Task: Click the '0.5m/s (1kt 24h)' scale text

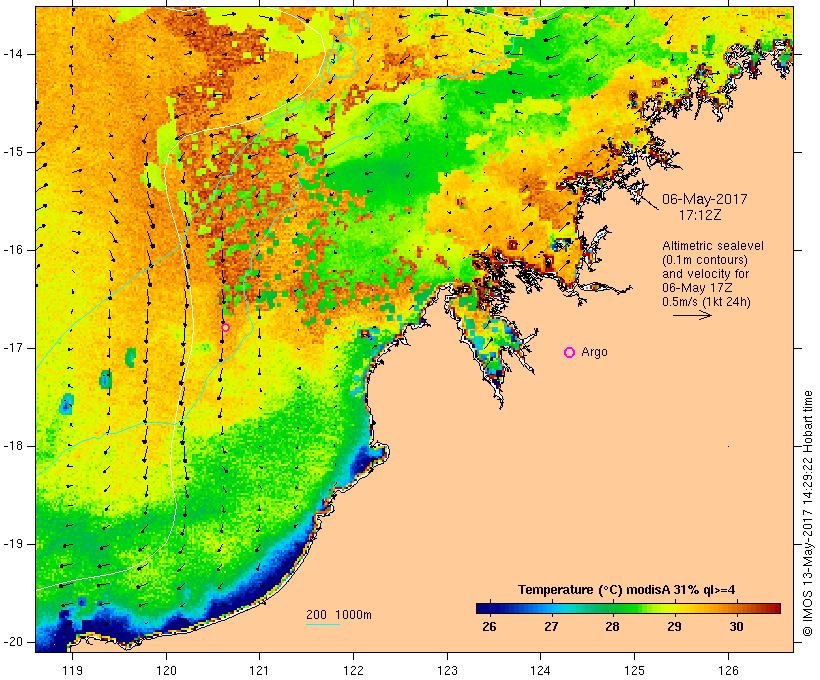Action: tap(706, 302)
